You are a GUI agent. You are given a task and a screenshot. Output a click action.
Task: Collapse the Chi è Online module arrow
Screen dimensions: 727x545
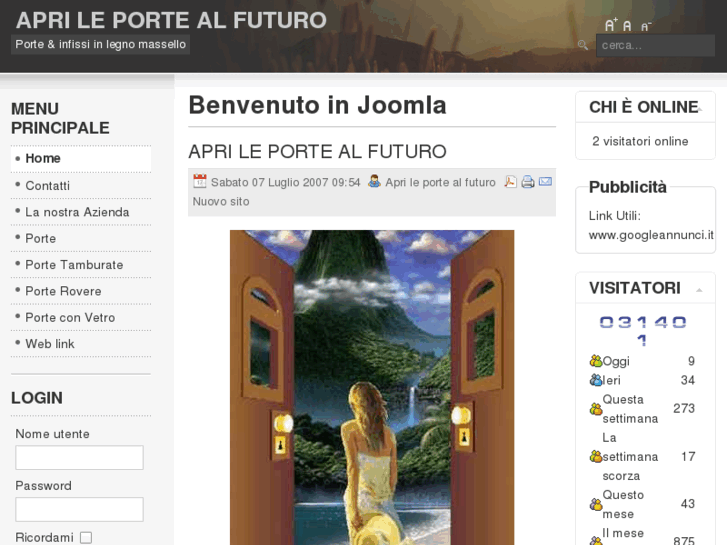[x=700, y=109]
